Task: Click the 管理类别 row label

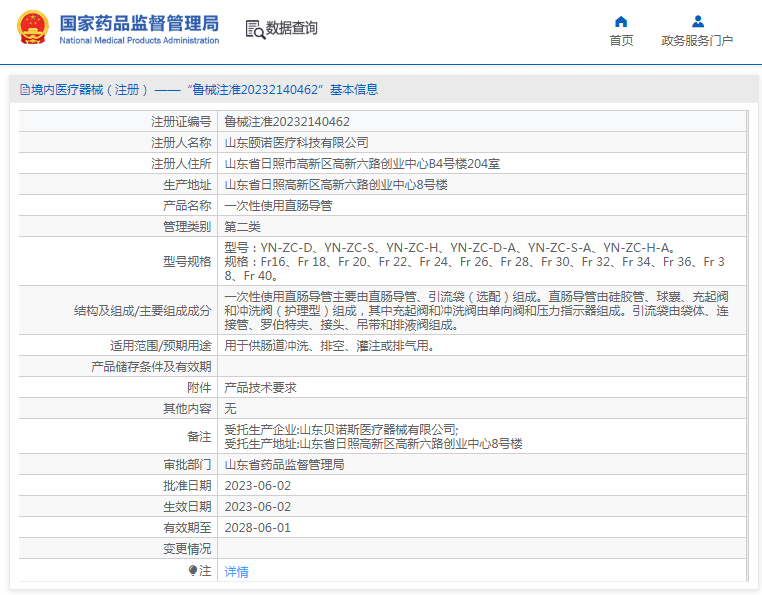Action: 187,226
